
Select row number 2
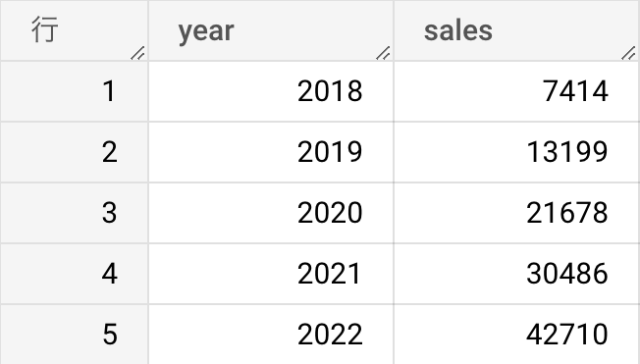click(x=74, y=152)
